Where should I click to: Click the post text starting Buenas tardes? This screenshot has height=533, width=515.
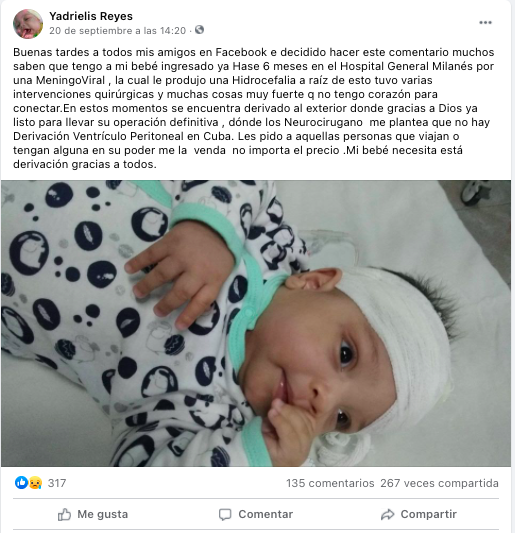254,108
